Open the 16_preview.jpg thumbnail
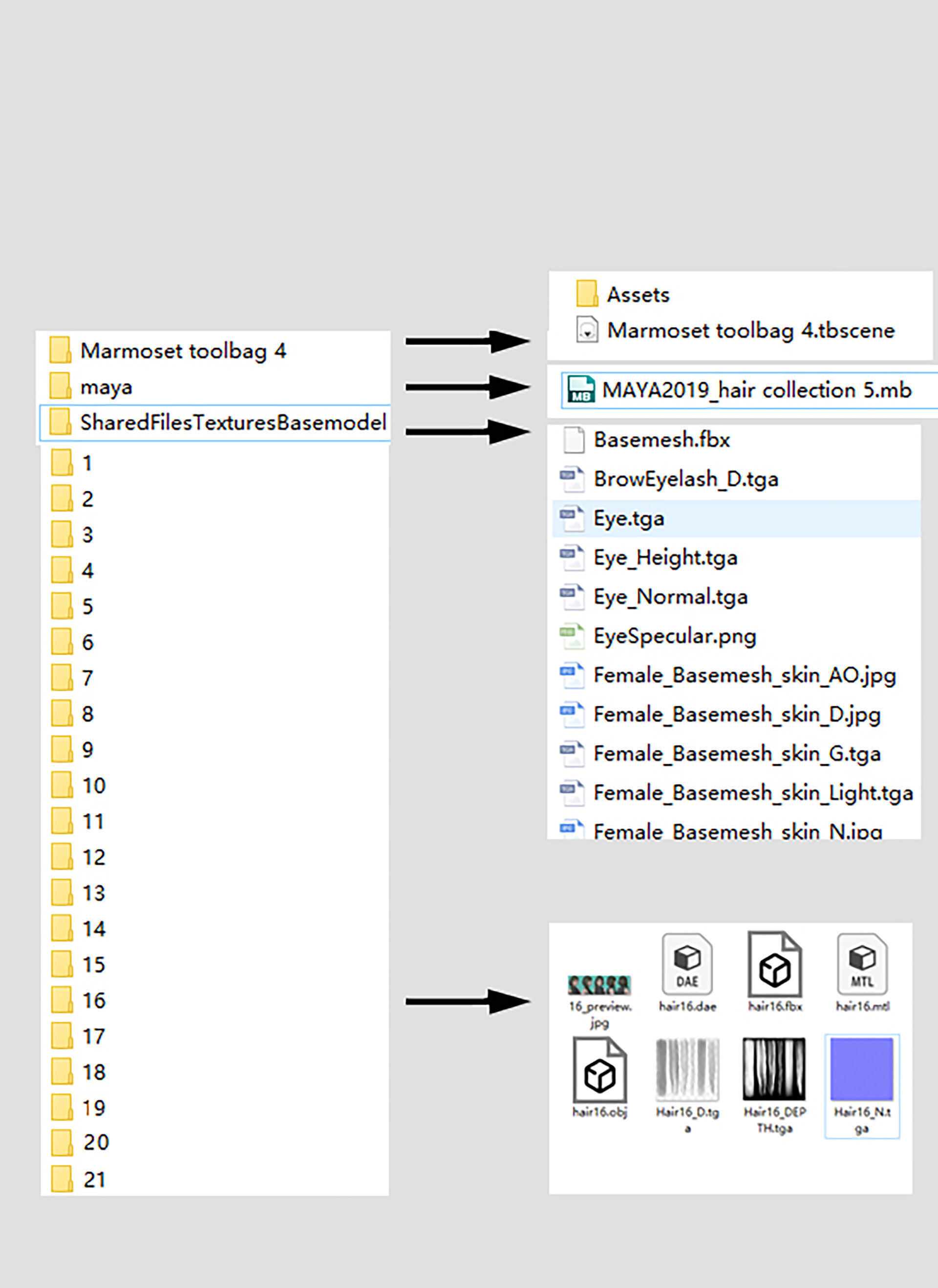938x1288 pixels. point(599,986)
